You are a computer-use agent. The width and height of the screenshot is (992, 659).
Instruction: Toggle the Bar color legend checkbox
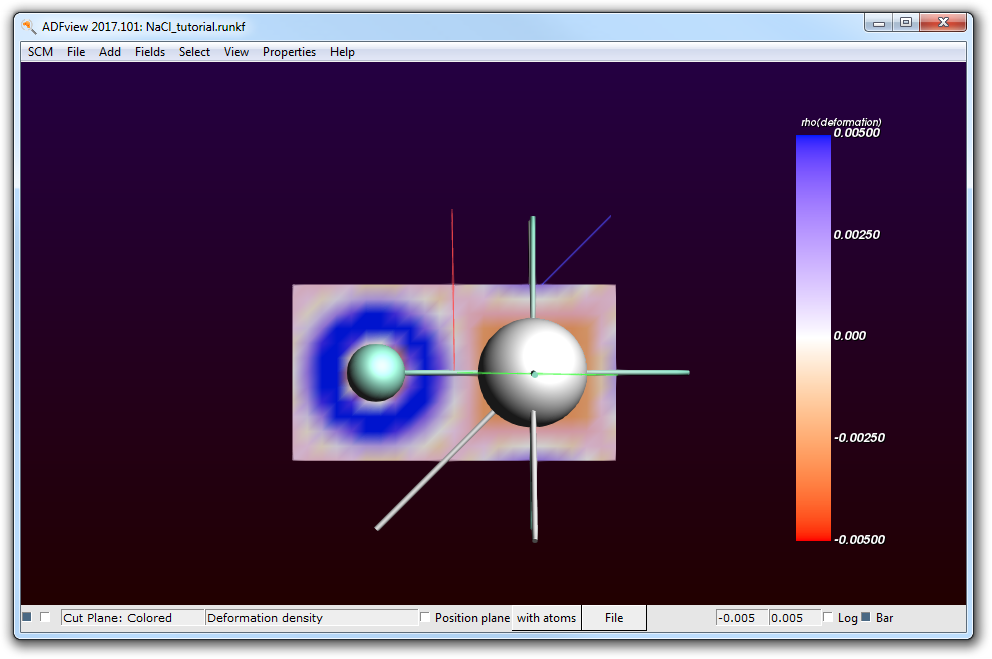tap(865, 617)
